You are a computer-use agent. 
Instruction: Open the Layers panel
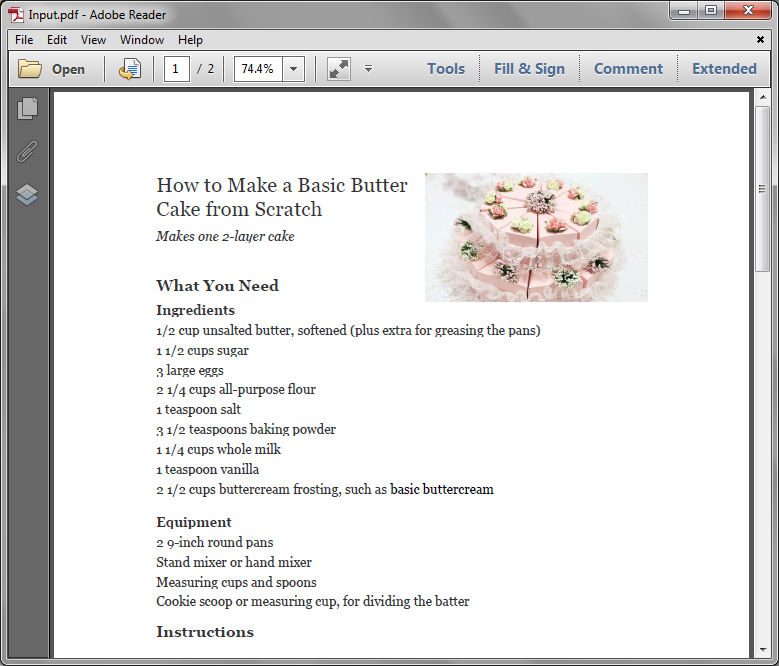[27, 195]
